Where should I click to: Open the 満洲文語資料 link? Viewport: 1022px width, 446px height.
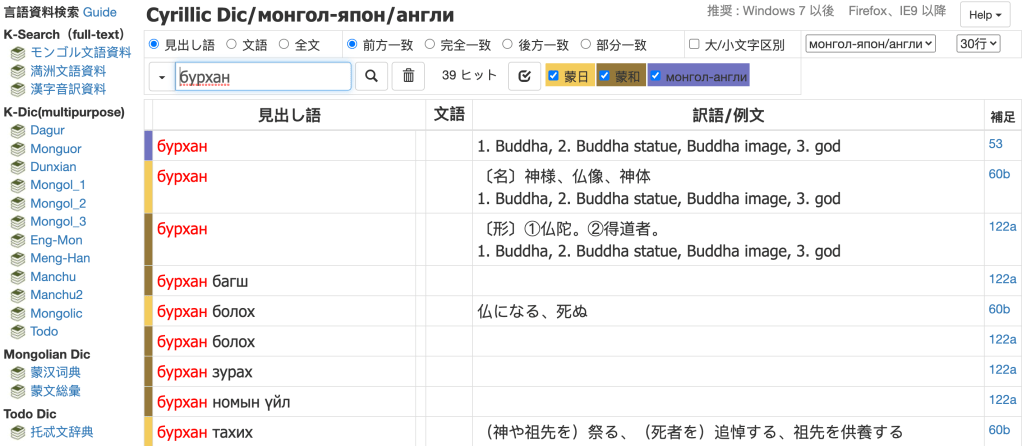pyautogui.click(x=68, y=71)
